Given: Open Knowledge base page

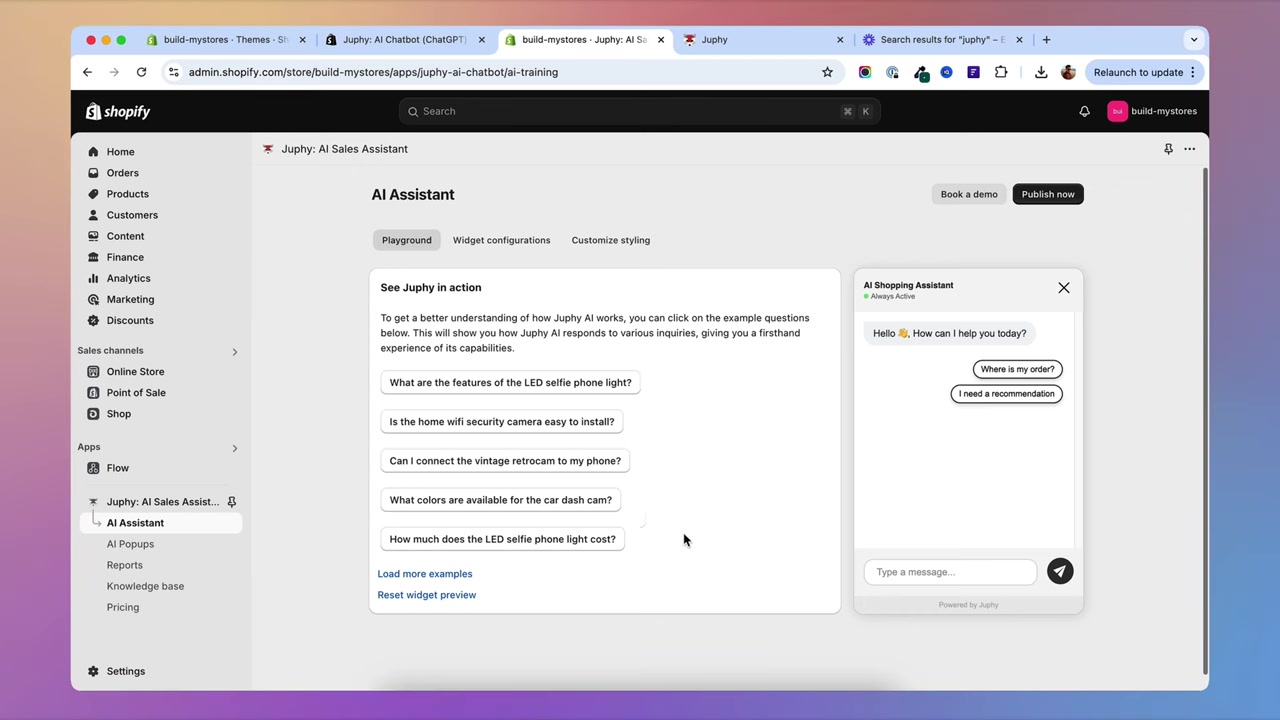Looking at the screenshot, I should pos(145,586).
